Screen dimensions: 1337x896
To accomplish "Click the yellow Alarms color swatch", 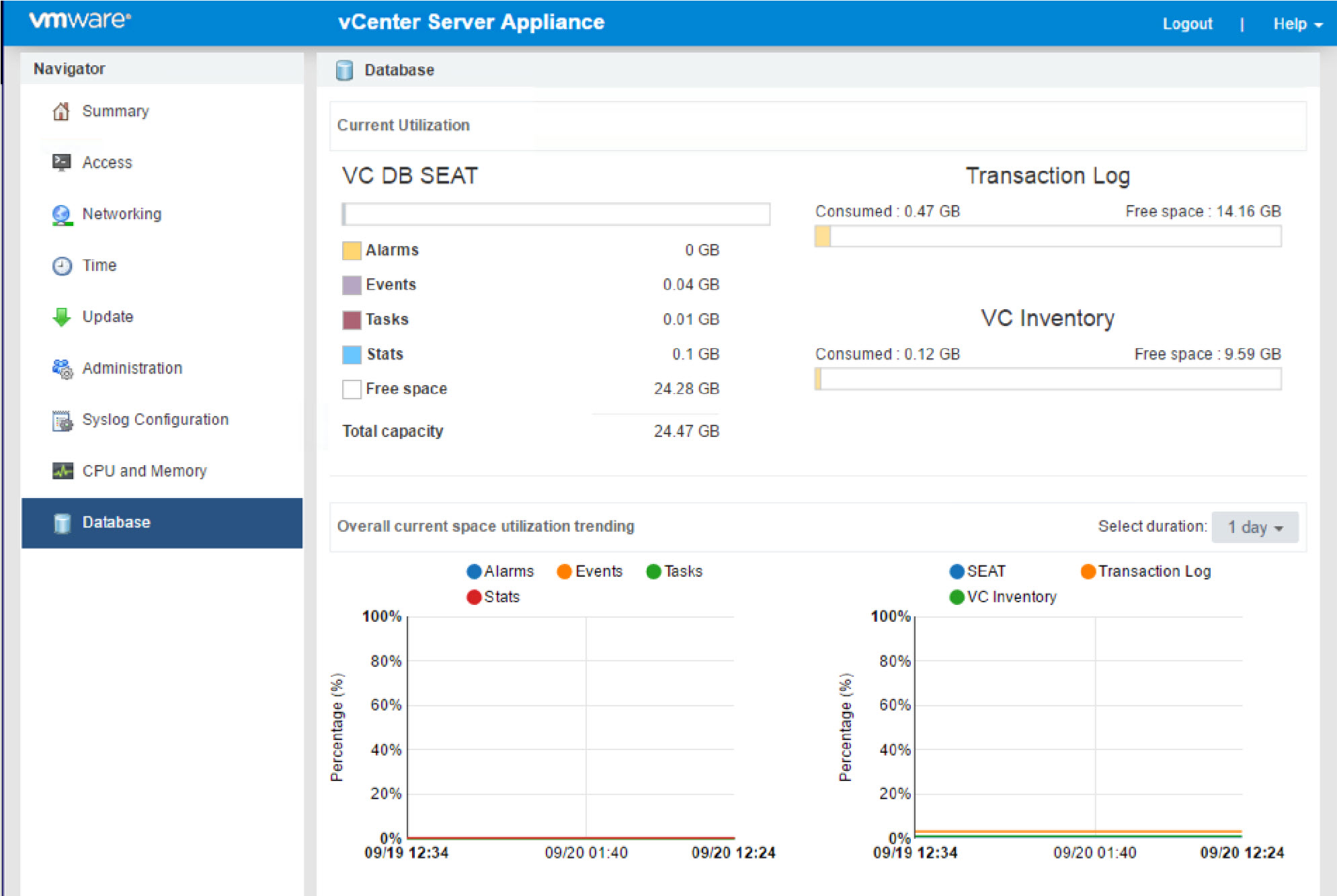I will pos(351,249).
